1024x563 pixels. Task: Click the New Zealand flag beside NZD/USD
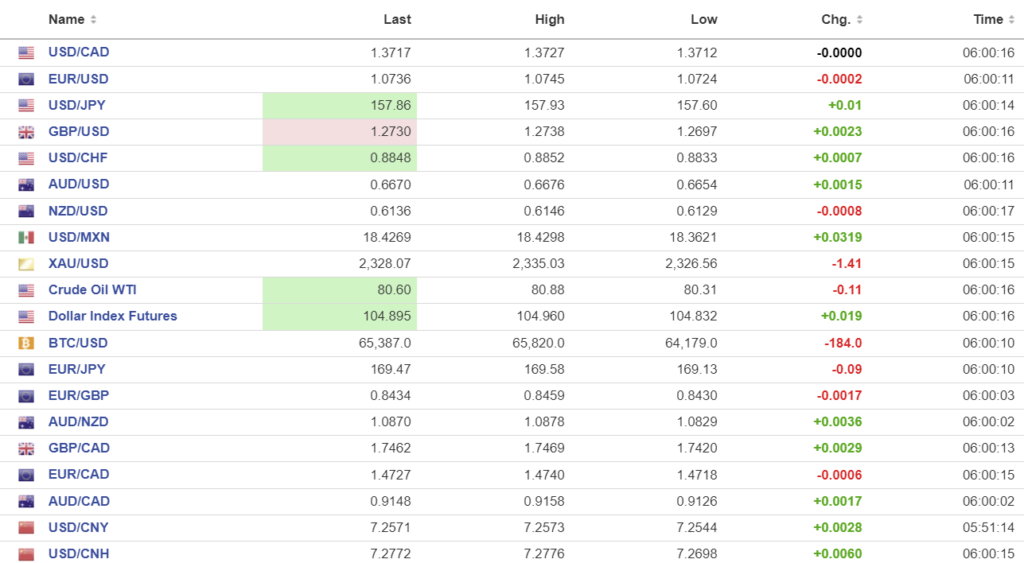pos(26,211)
